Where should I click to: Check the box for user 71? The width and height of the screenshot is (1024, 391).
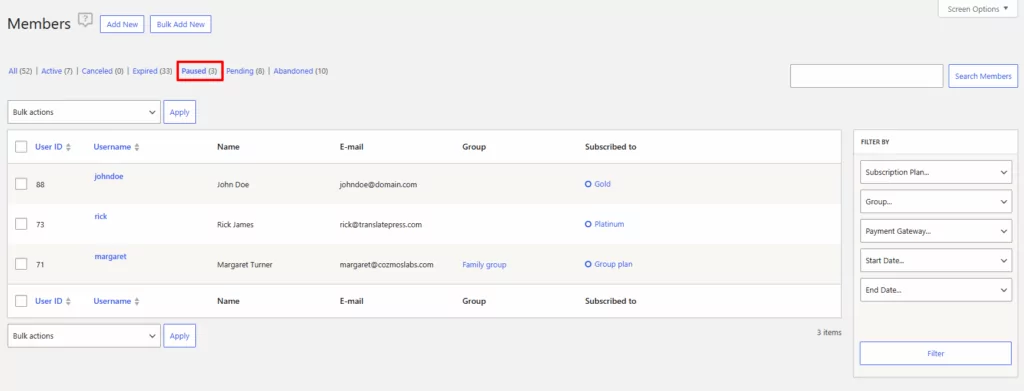(x=21, y=264)
